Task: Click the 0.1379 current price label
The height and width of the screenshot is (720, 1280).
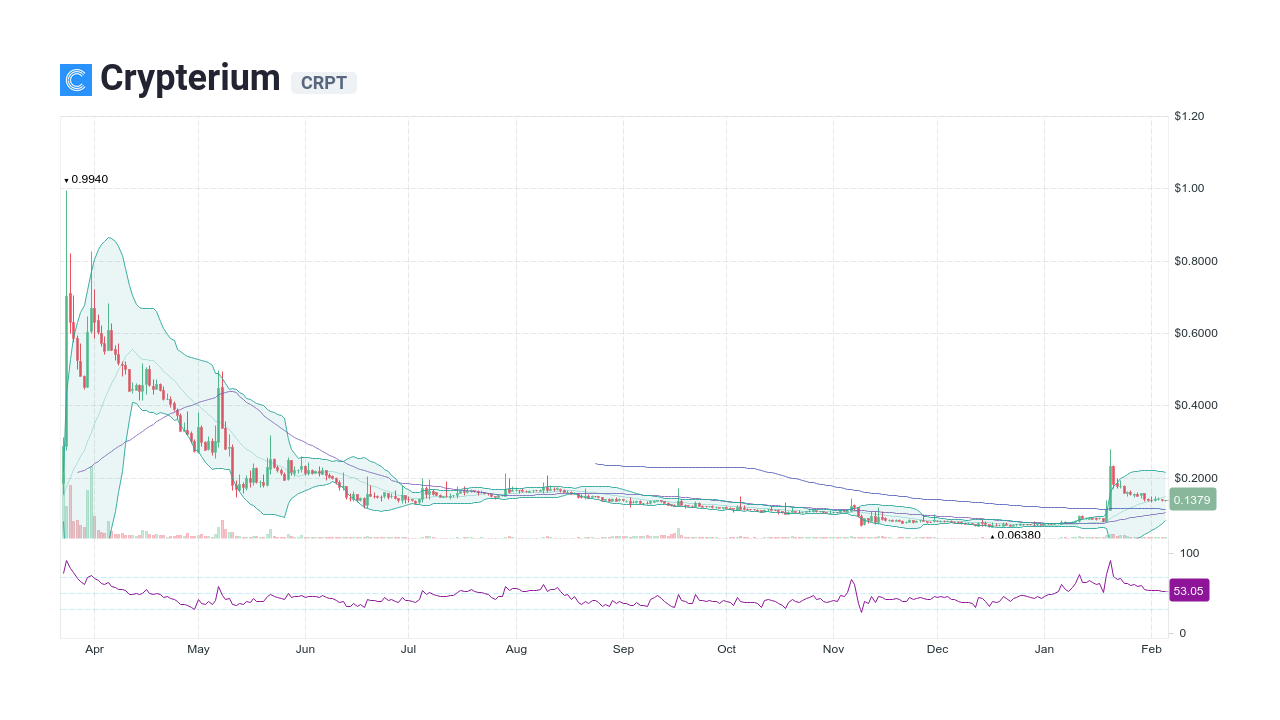Action: 1192,500
